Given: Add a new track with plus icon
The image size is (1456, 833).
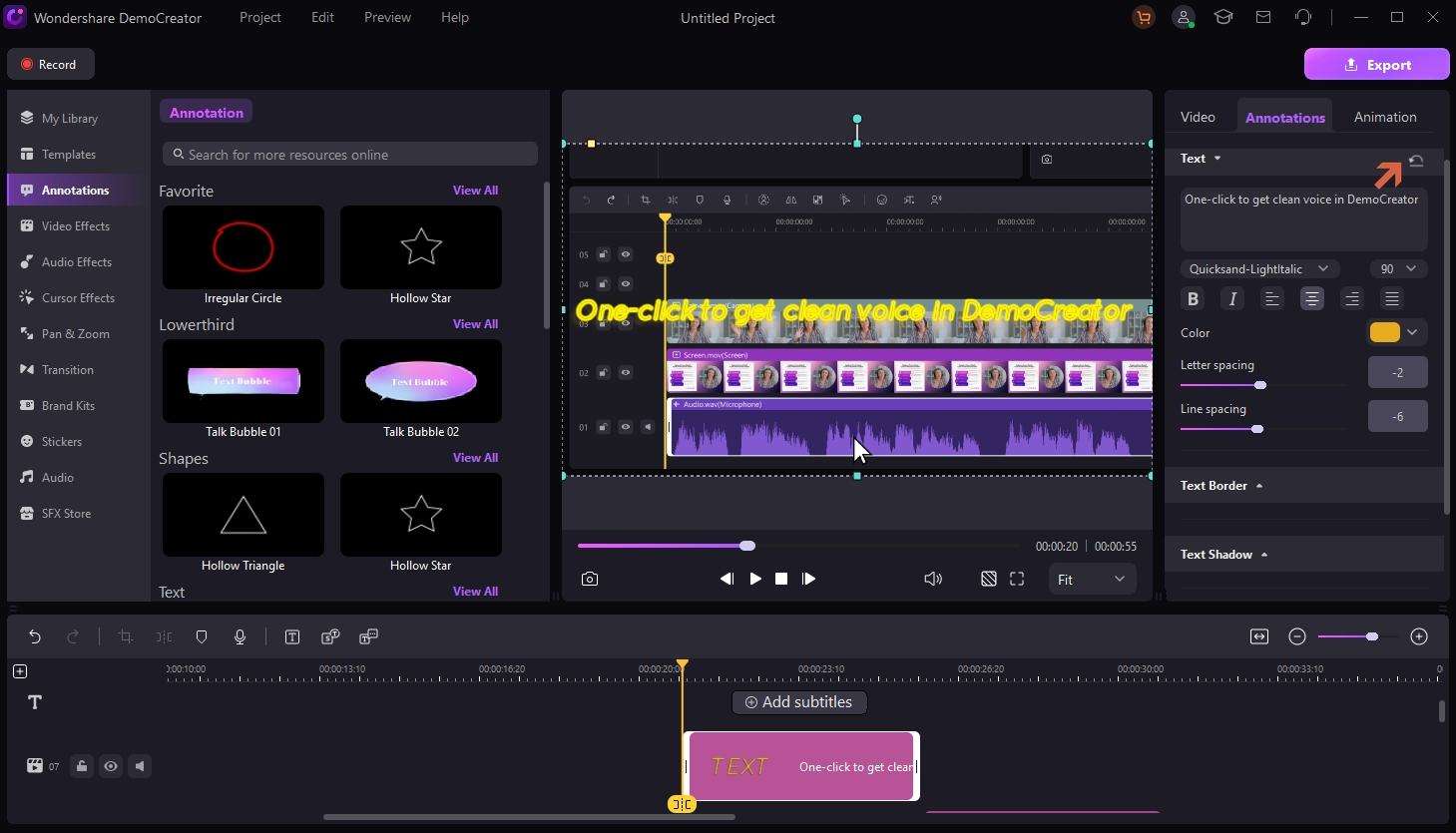Looking at the screenshot, I should [20, 671].
